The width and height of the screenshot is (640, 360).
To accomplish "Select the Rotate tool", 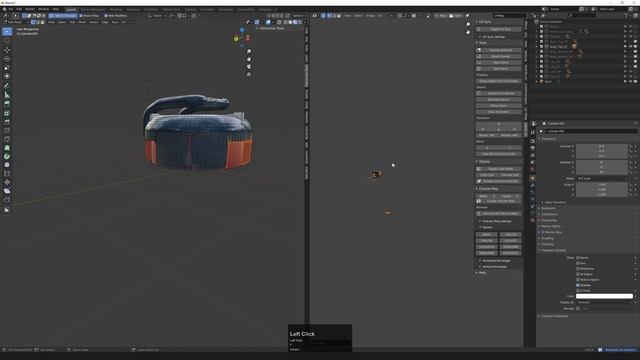I will 7,59.
